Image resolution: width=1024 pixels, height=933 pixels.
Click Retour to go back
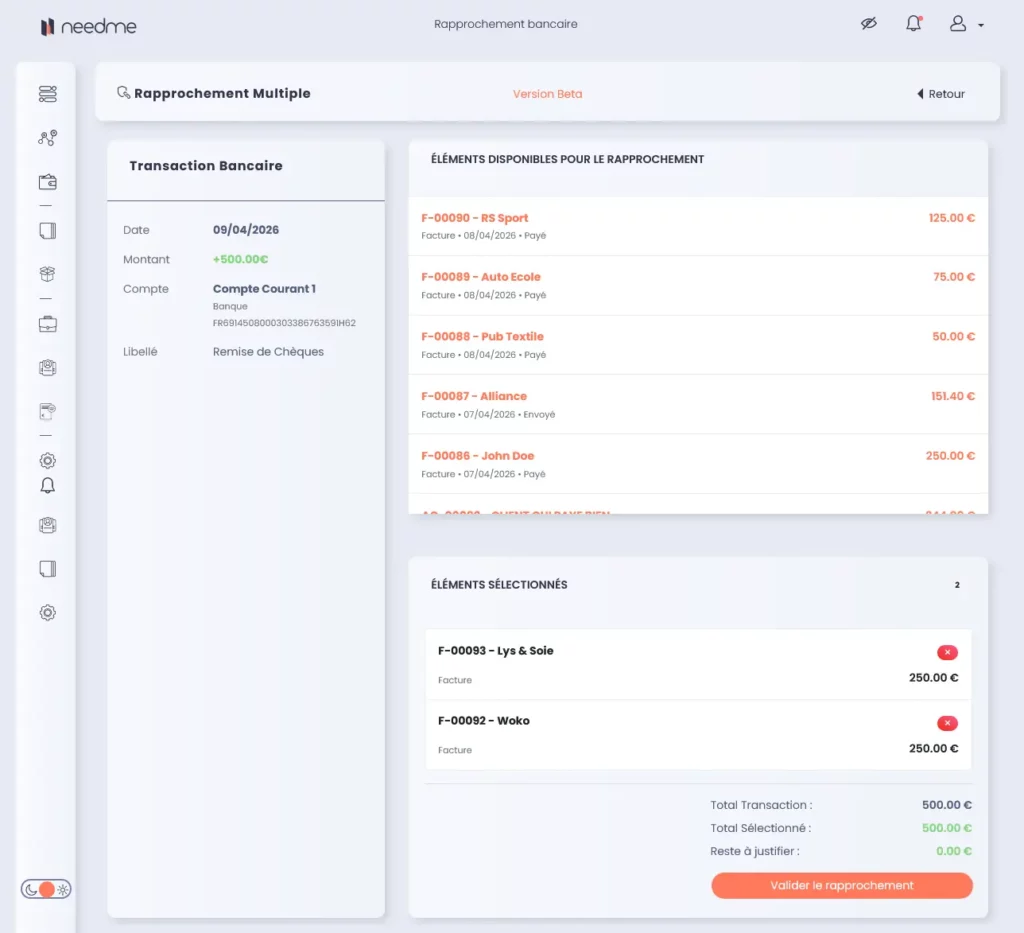pyautogui.click(x=941, y=94)
